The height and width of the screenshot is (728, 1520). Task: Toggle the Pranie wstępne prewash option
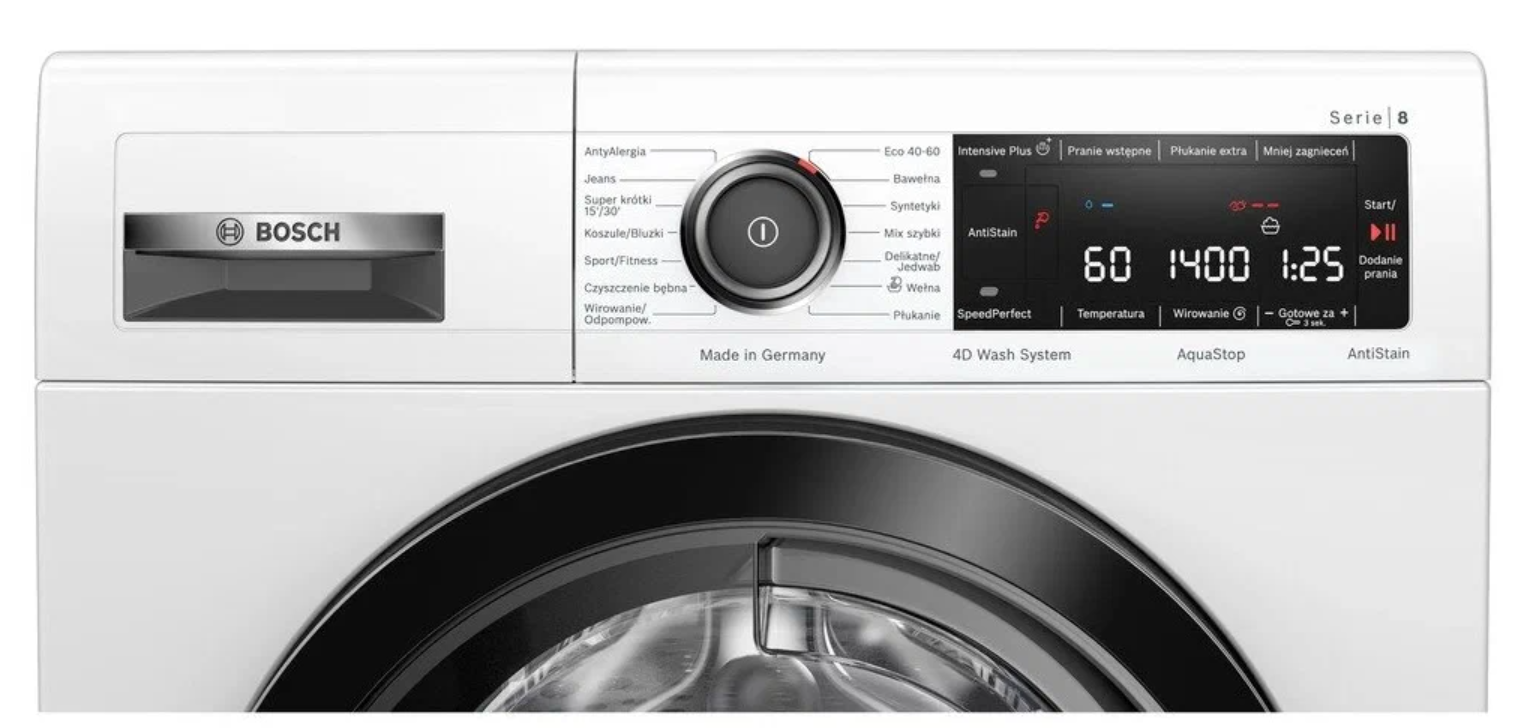[x=1108, y=151]
